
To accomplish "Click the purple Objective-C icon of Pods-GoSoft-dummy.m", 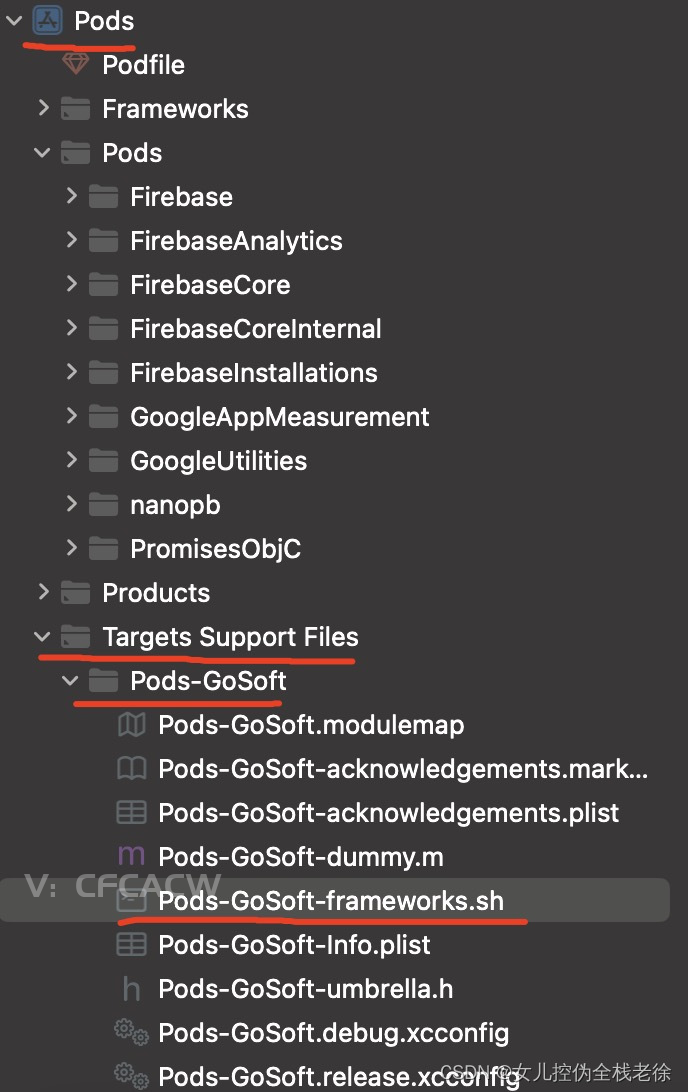I will click(x=131, y=857).
